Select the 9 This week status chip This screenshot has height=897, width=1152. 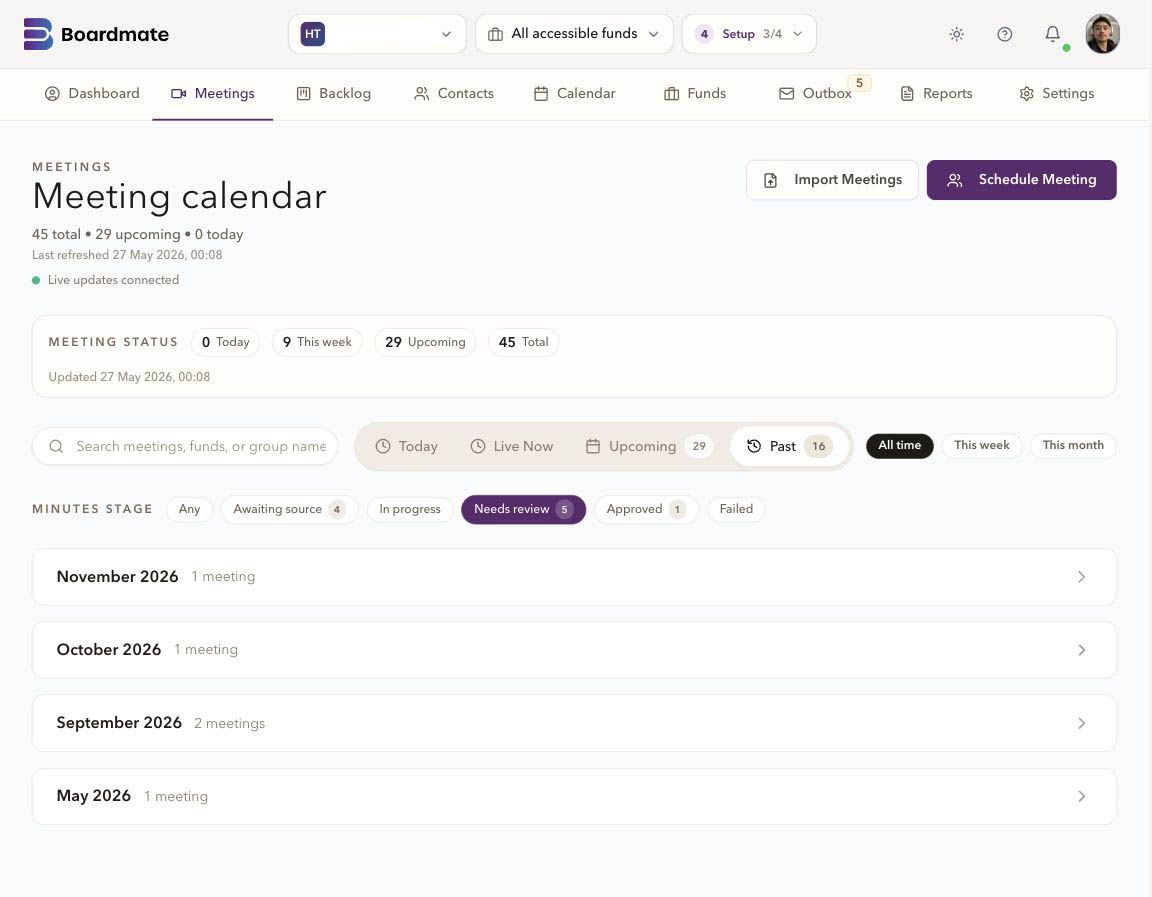point(317,342)
